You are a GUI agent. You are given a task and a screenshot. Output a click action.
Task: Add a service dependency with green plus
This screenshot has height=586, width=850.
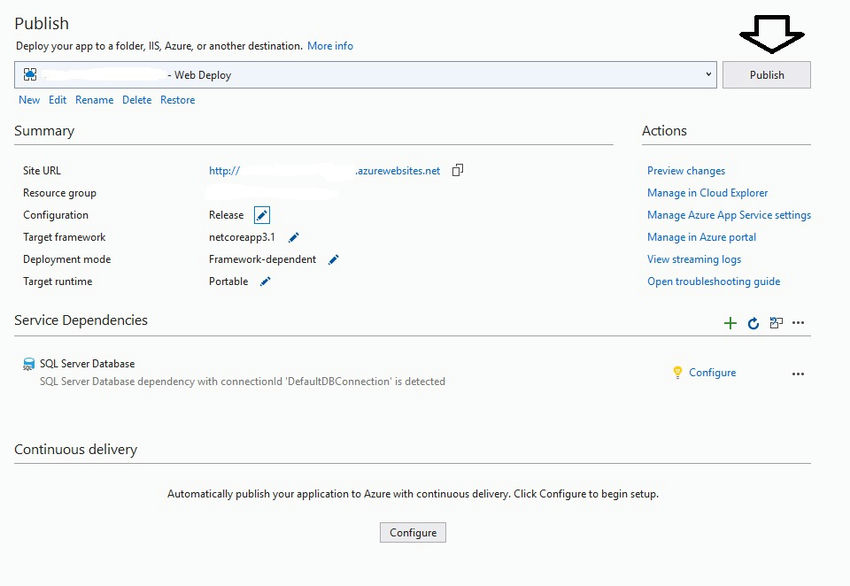[x=730, y=323]
